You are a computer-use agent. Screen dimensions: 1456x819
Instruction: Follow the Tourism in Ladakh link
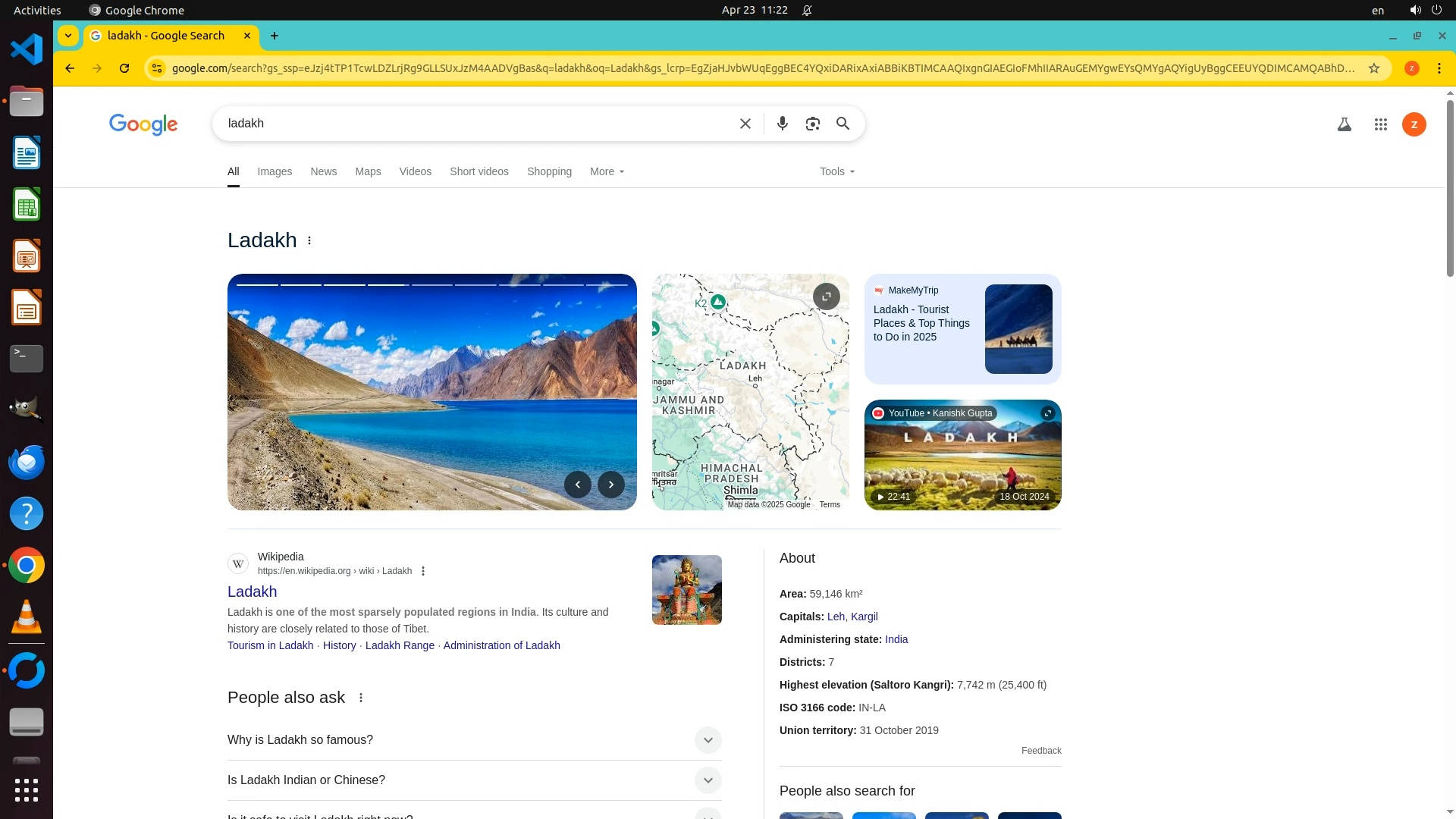click(270, 645)
